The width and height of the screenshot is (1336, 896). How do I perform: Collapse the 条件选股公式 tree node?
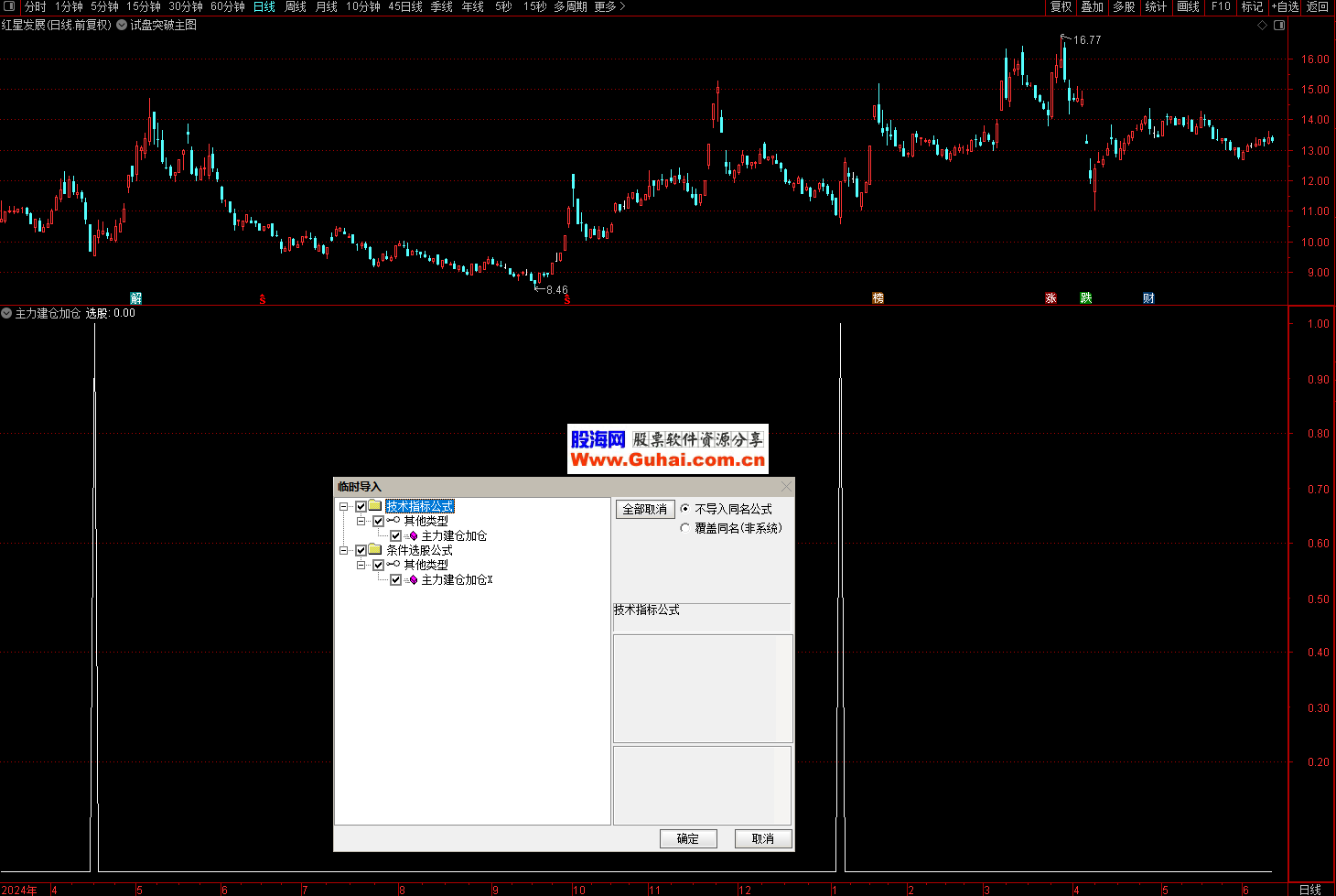[x=344, y=550]
